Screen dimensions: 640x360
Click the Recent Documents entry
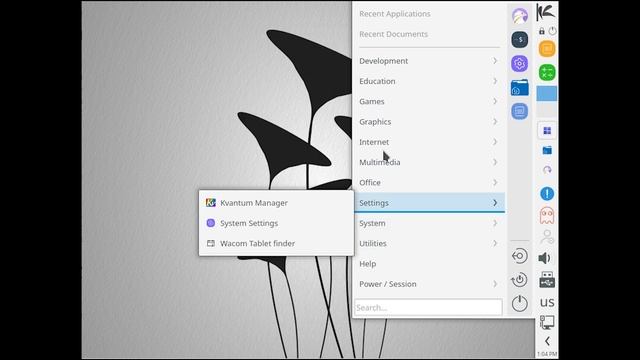coord(429,34)
